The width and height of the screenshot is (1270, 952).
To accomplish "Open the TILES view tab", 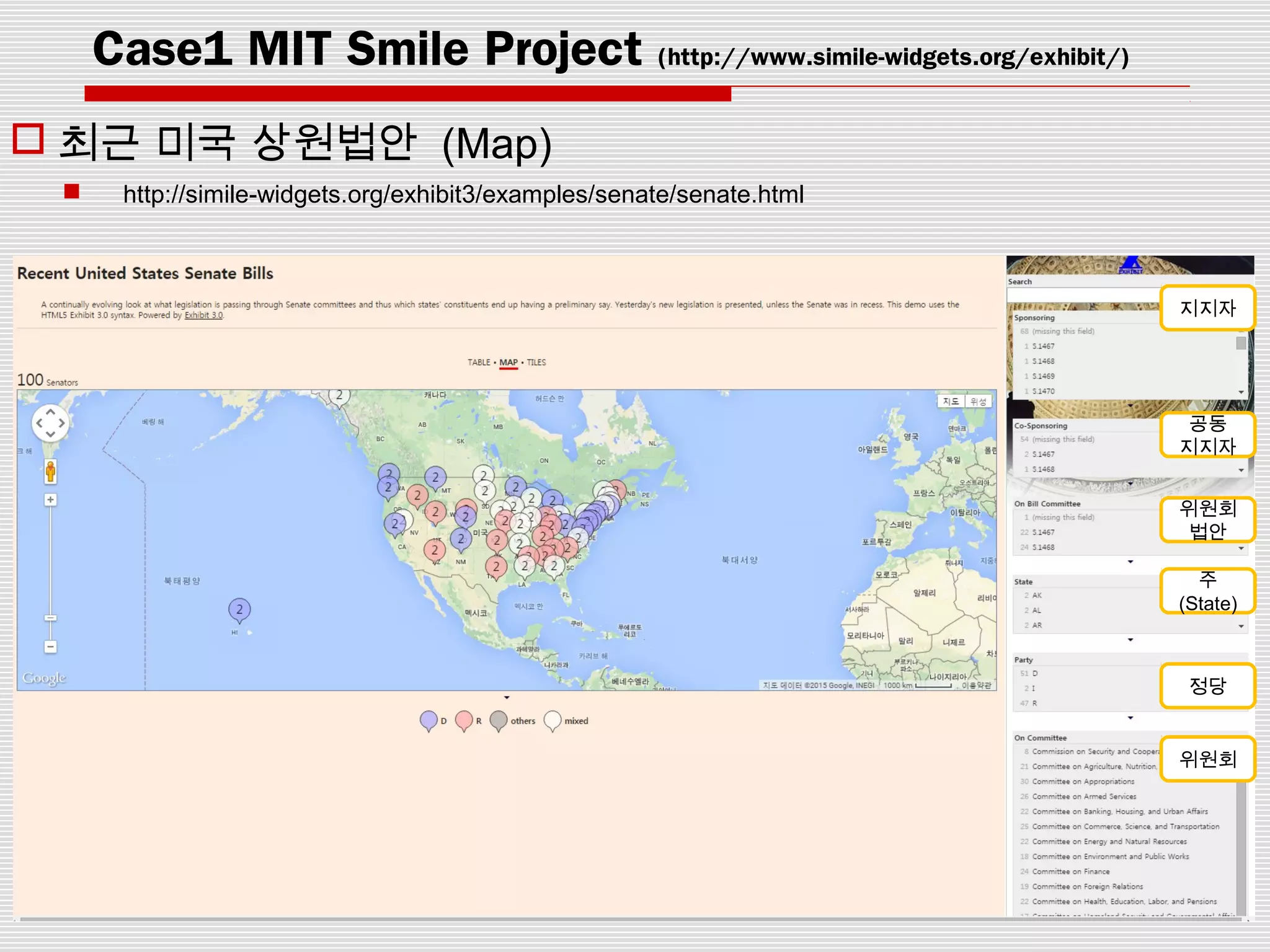I will coord(536,363).
